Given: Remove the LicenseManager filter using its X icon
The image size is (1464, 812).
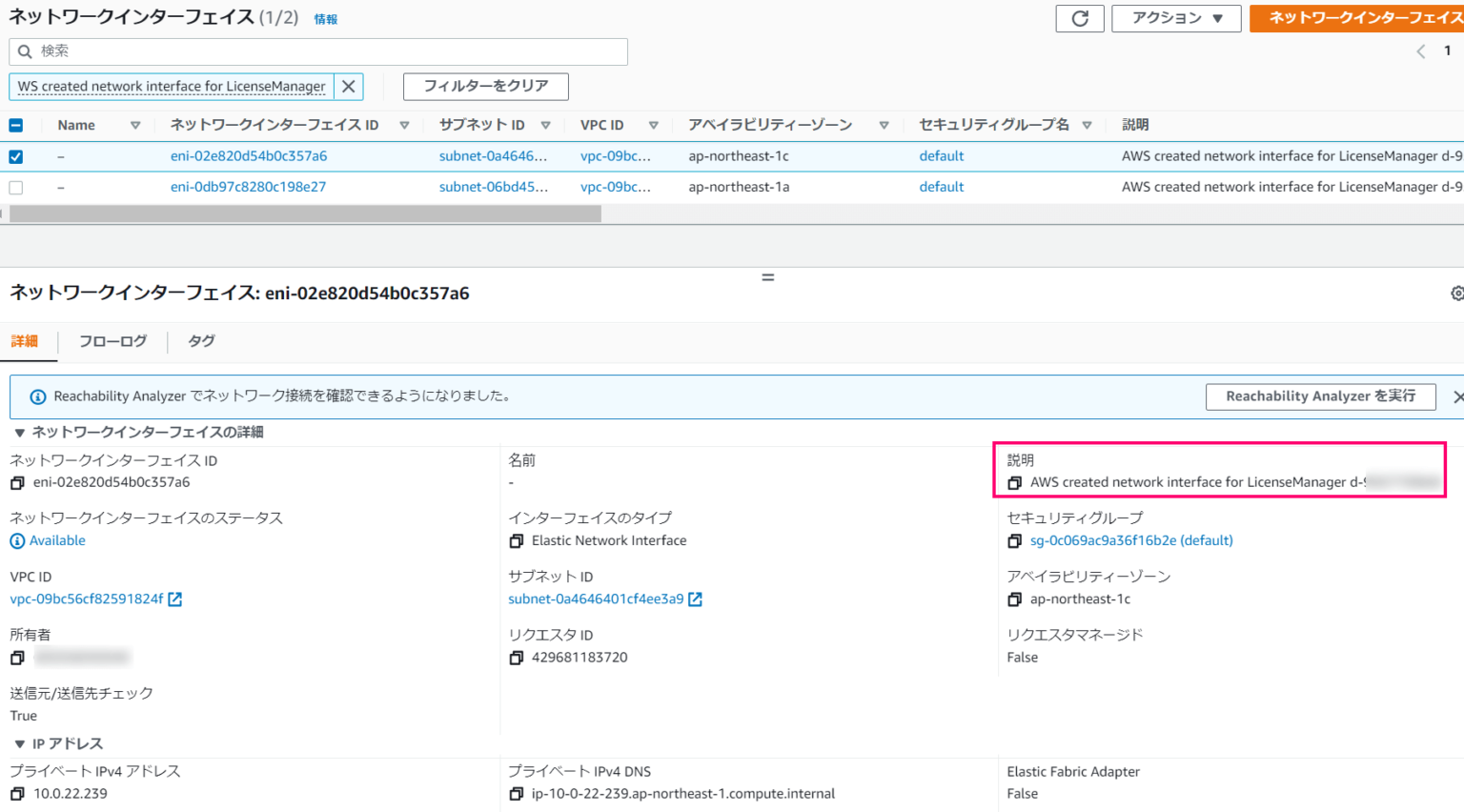Looking at the screenshot, I should tap(348, 86).
